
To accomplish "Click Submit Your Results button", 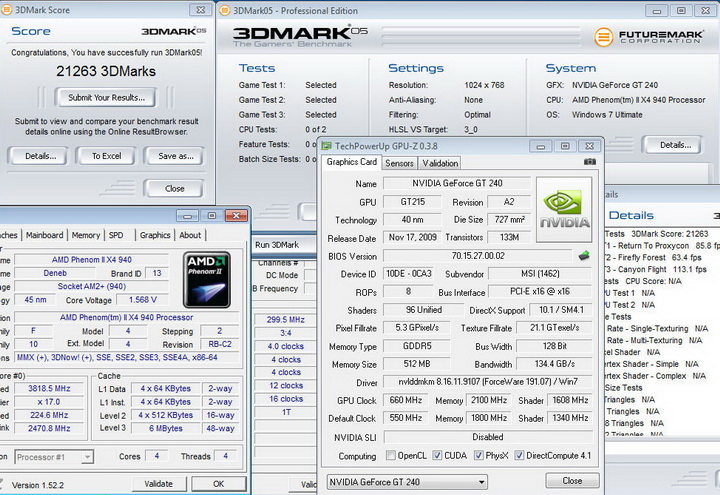I will pyautogui.click(x=106, y=97).
